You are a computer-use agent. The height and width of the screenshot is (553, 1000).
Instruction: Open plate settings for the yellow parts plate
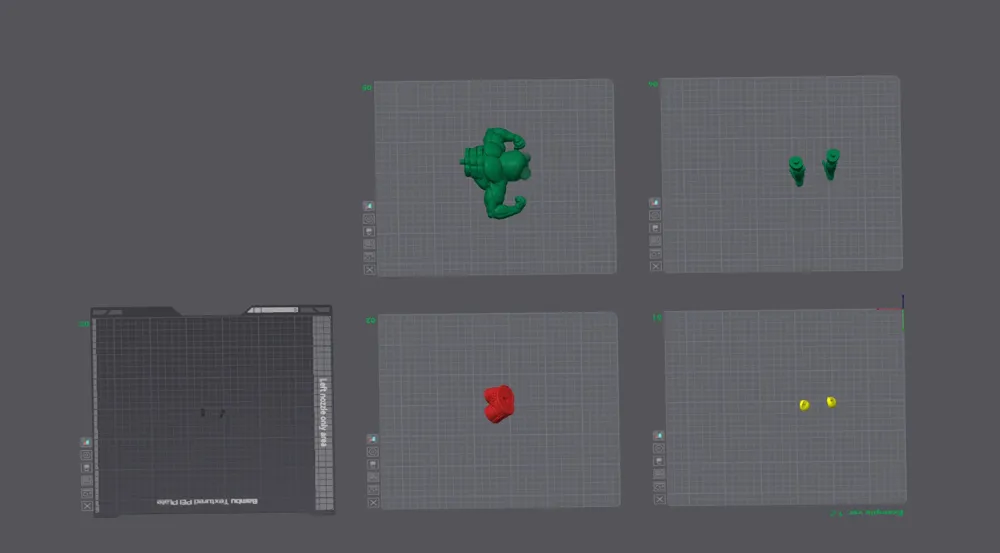[659, 448]
